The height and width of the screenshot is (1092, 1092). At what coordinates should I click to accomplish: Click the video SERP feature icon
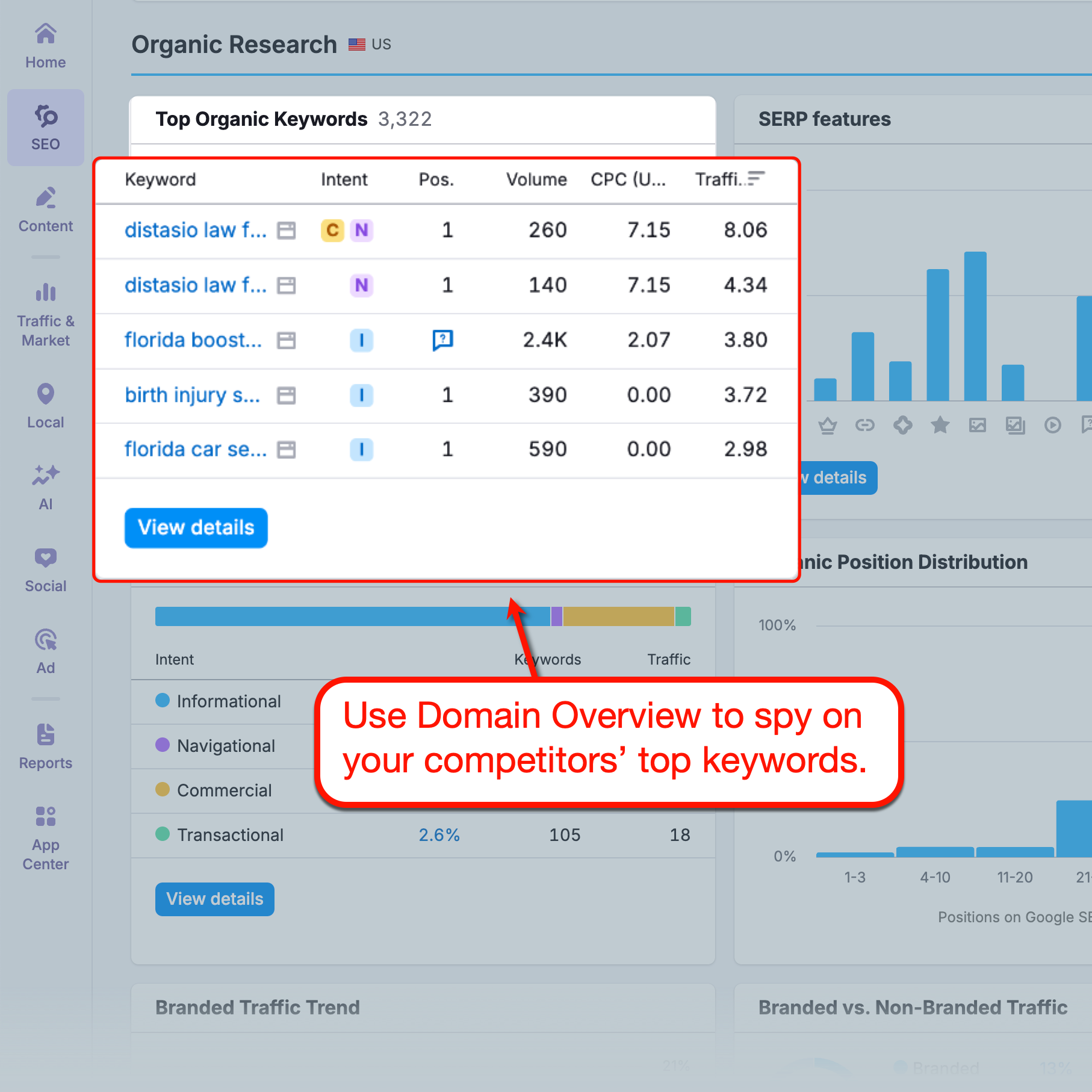point(1052,426)
